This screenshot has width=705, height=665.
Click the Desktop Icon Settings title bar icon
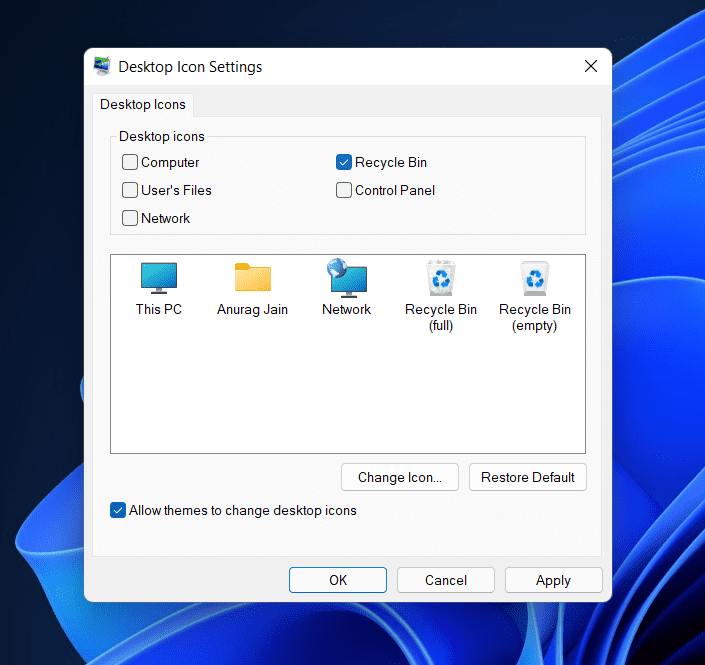click(x=103, y=66)
